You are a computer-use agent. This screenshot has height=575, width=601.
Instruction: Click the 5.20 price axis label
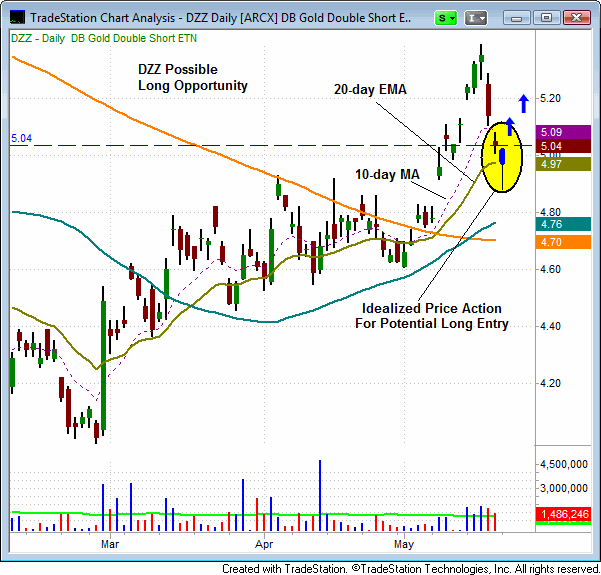coord(550,99)
